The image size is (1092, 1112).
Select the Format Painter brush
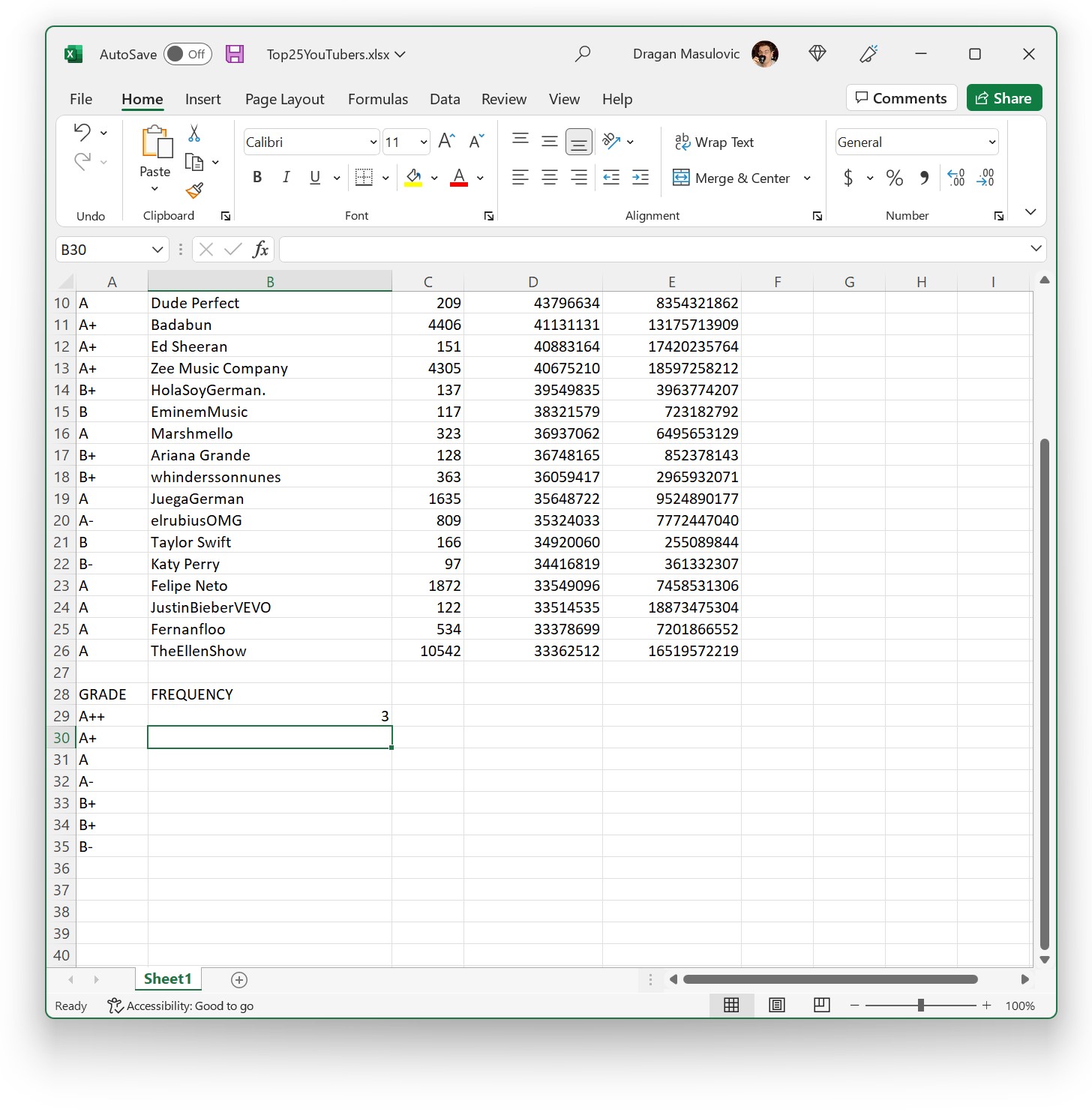pyautogui.click(x=195, y=190)
